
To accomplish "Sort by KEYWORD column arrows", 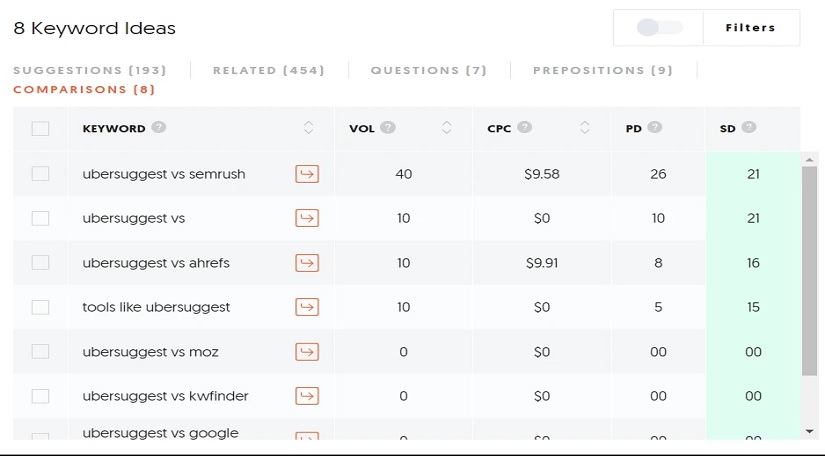I will coord(309,127).
